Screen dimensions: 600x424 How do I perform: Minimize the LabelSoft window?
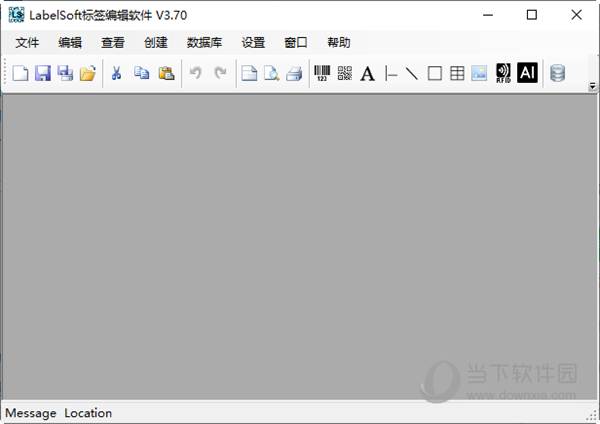pyautogui.click(x=488, y=15)
